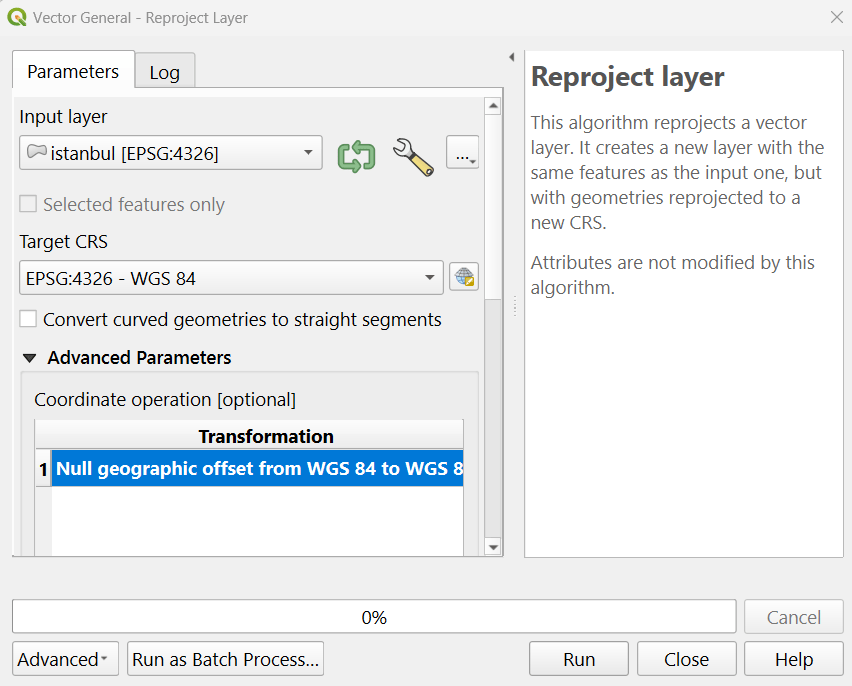Open the Advanced dropdown menu button
852x686 pixels.
point(65,659)
